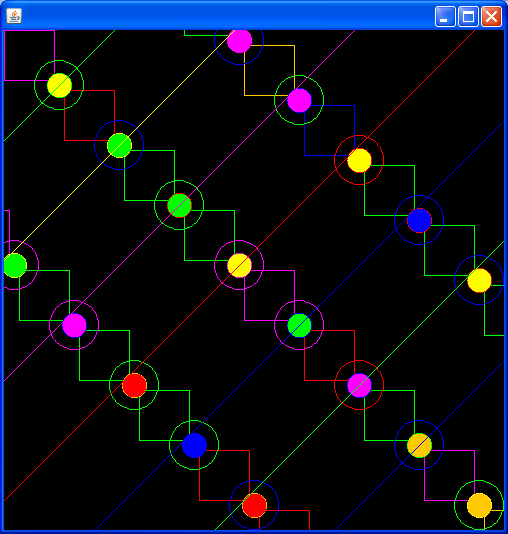Click the orange dot inside the blue ring
This screenshot has height=534, width=508.
coord(419,445)
